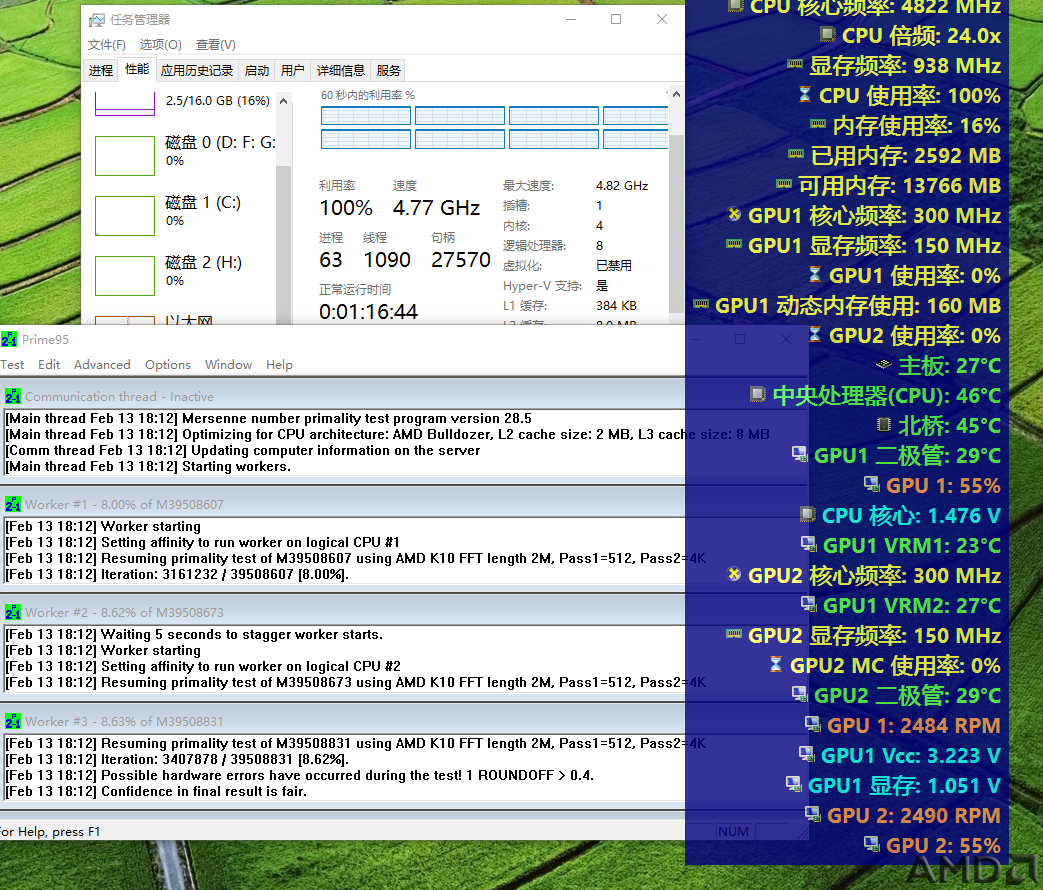The height and width of the screenshot is (890, 1043).
Task: Switch to the 用户 tab
Action: click(x=293, y=71)
